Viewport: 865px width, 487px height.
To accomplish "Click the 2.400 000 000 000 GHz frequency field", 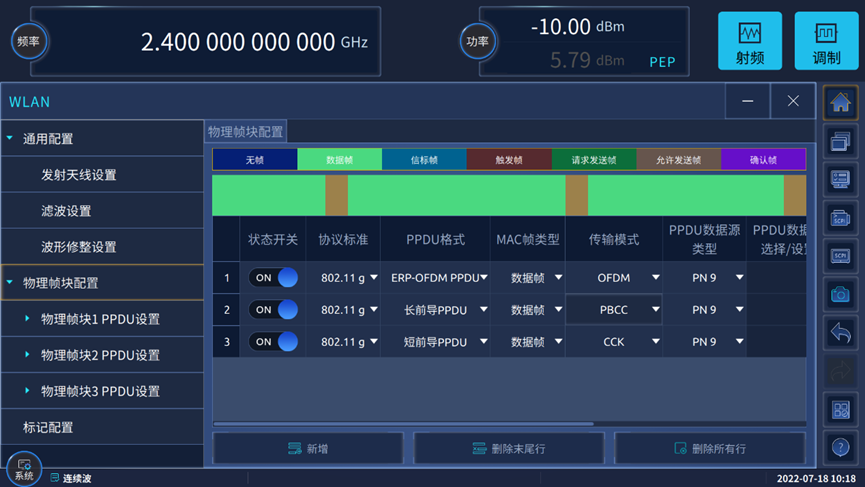I will coord(205,41).
